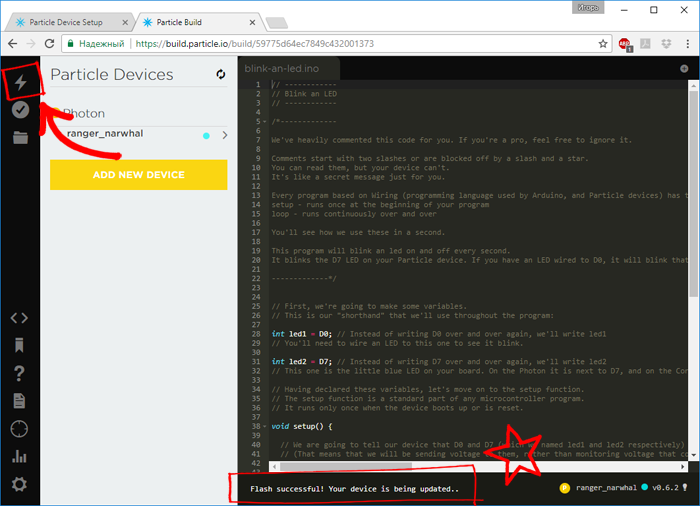
Task: Open the Code section icon in the sidebar
Action: [x=19, y=318]
